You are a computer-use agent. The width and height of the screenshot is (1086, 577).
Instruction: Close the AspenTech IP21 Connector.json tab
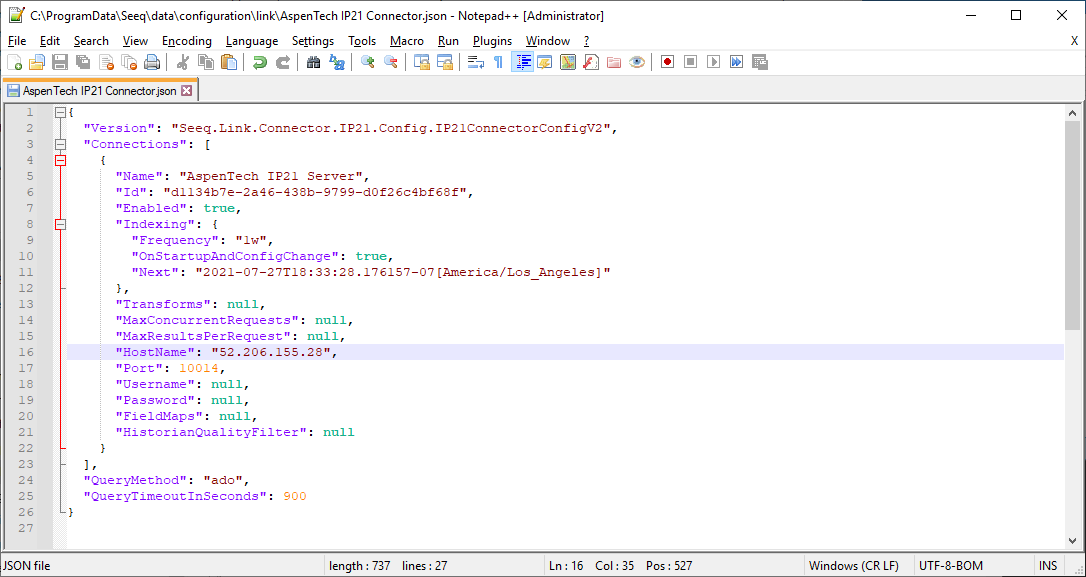coord(186,91)
